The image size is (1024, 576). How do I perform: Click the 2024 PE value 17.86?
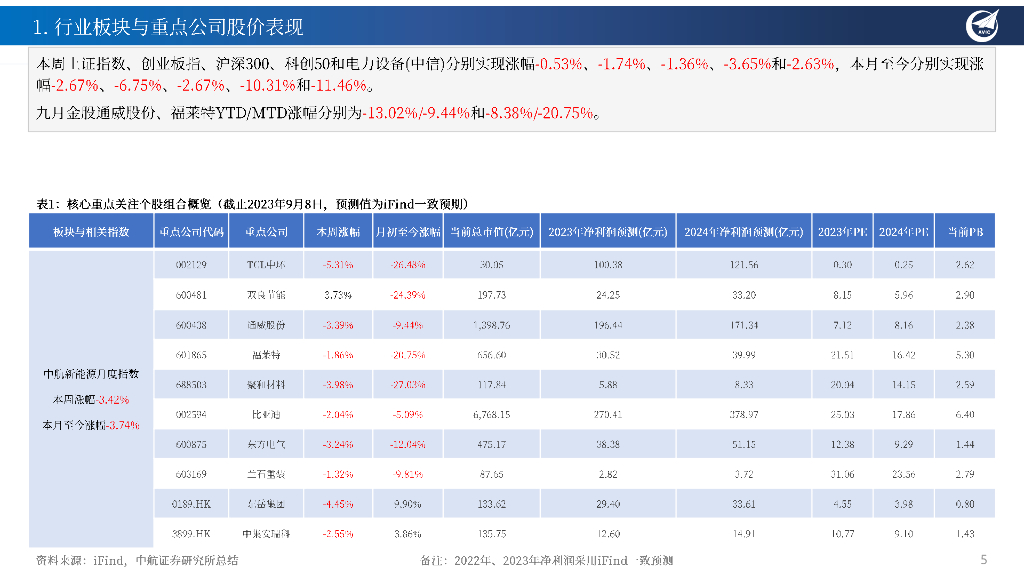click(904, 414)
